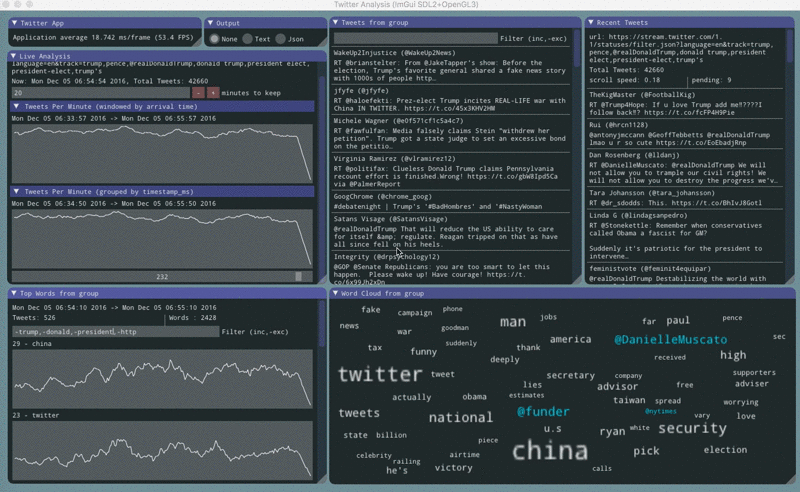
Task: Click the GoogChrome (@chrome_goog) tweet author
Action: [383, 196]
